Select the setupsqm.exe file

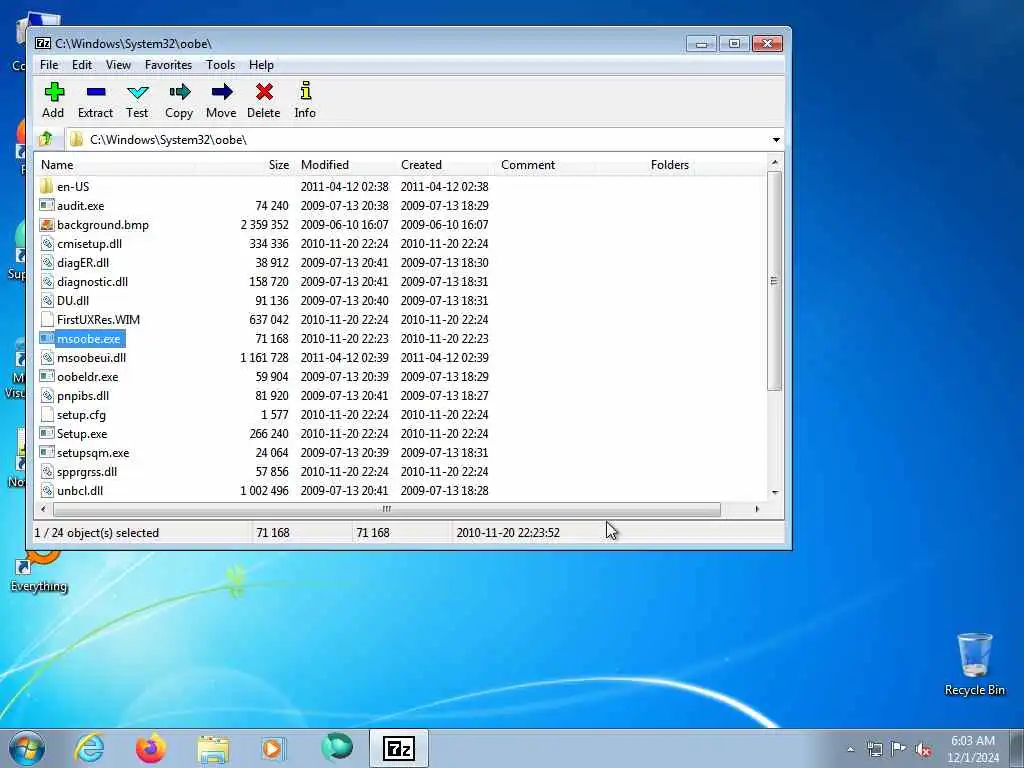point(93,453)
